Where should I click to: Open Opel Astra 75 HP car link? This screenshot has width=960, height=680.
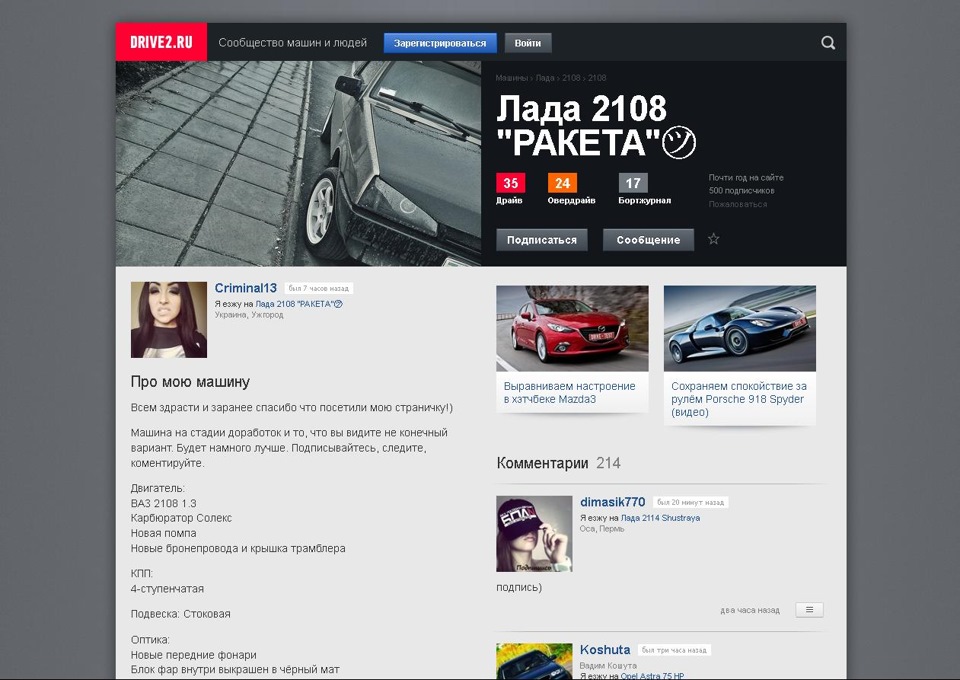click(652, 676)
